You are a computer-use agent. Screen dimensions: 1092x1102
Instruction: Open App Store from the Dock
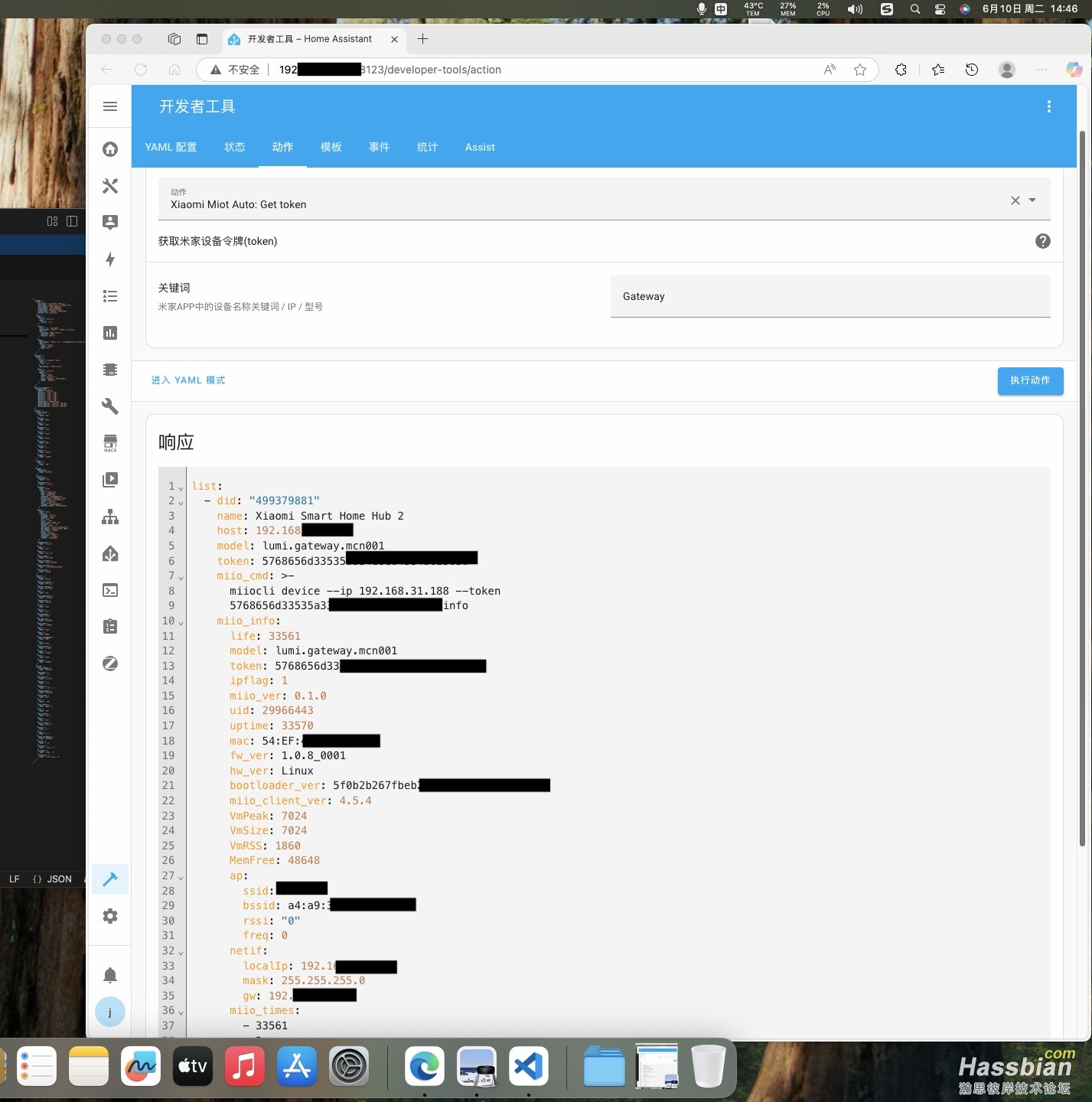tap(296, 1066)
